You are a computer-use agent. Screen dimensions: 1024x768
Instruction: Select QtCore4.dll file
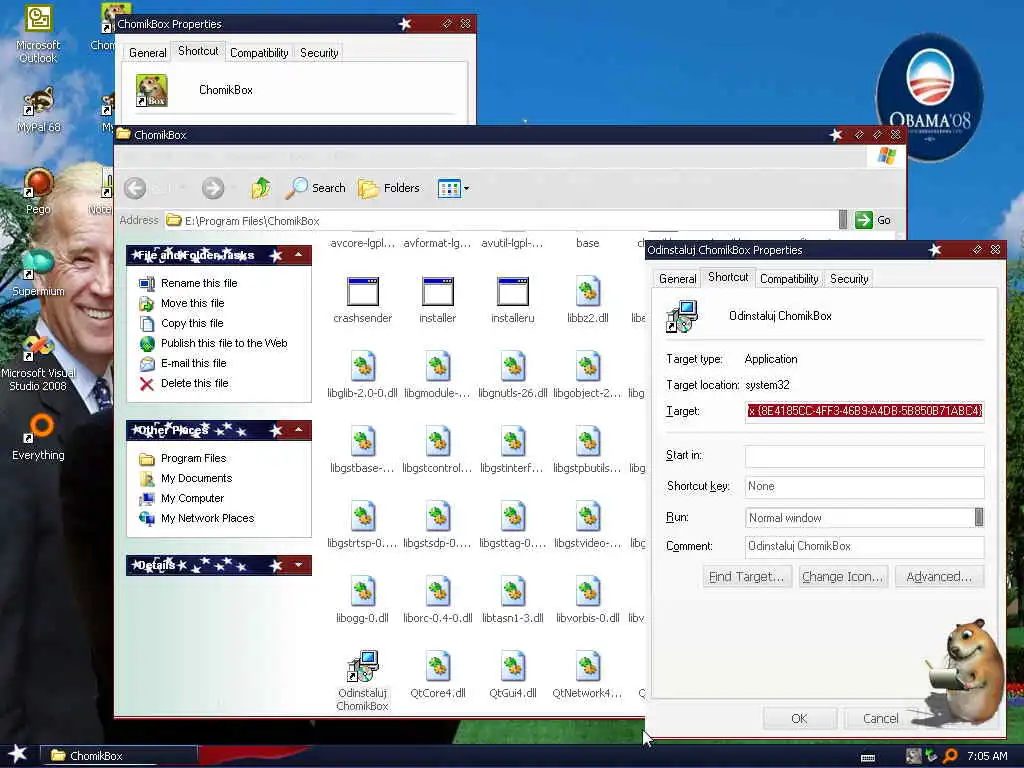tap(438, 675)
